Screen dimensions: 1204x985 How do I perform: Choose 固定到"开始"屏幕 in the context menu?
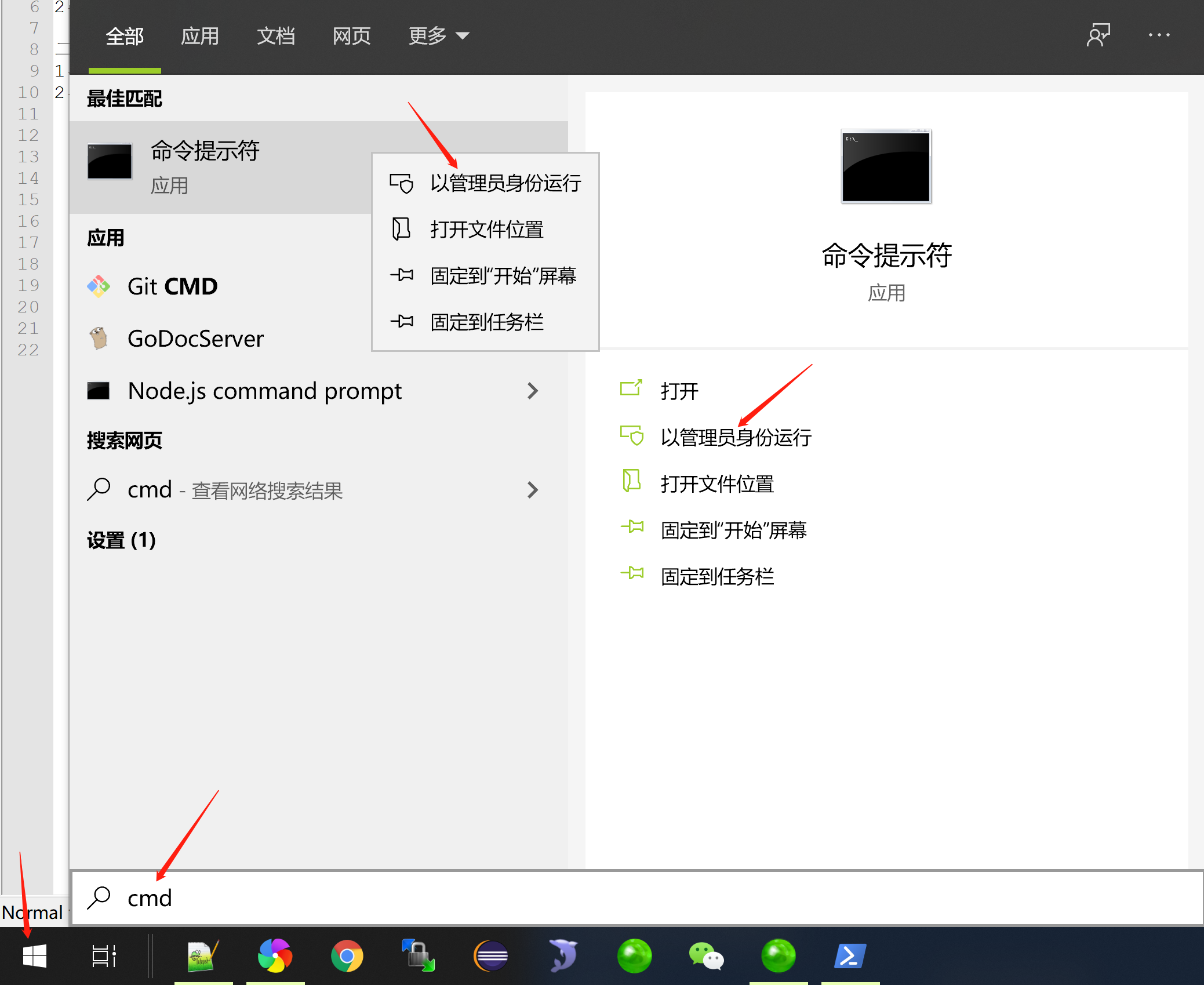[x=485, y=276]
